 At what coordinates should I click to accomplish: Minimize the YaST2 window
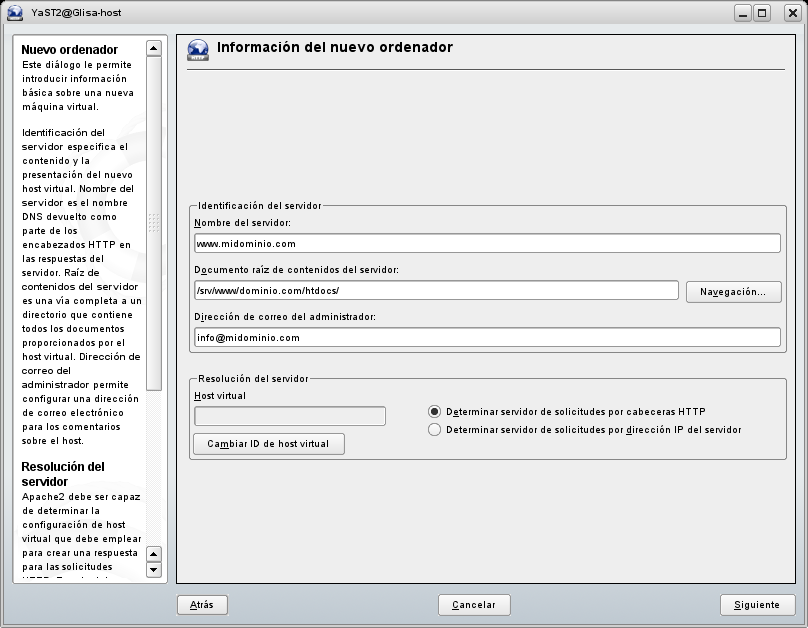pyautogui.click(x=743, y=13)
